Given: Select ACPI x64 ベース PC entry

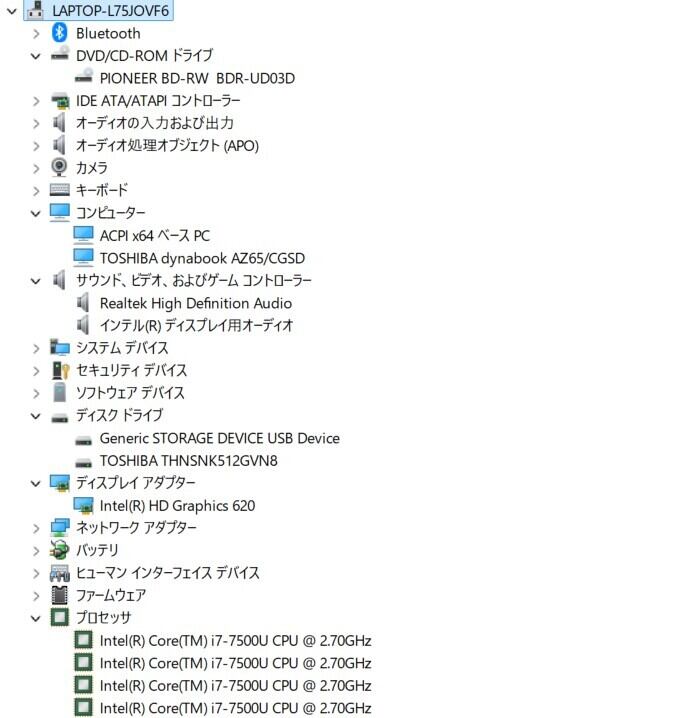Looking at the screenshot, I should pos(155,235).
